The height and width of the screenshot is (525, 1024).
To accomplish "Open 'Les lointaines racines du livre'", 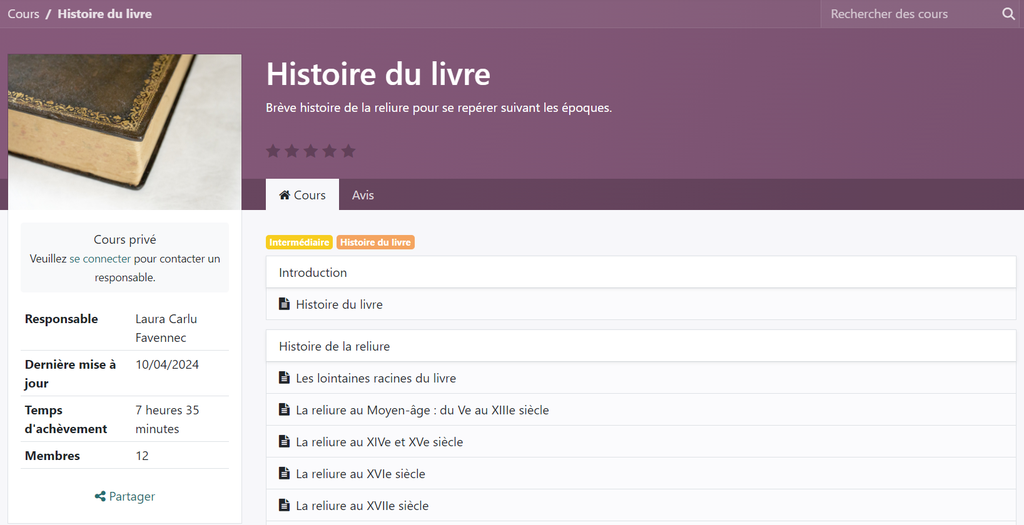I will click(376, 378).
